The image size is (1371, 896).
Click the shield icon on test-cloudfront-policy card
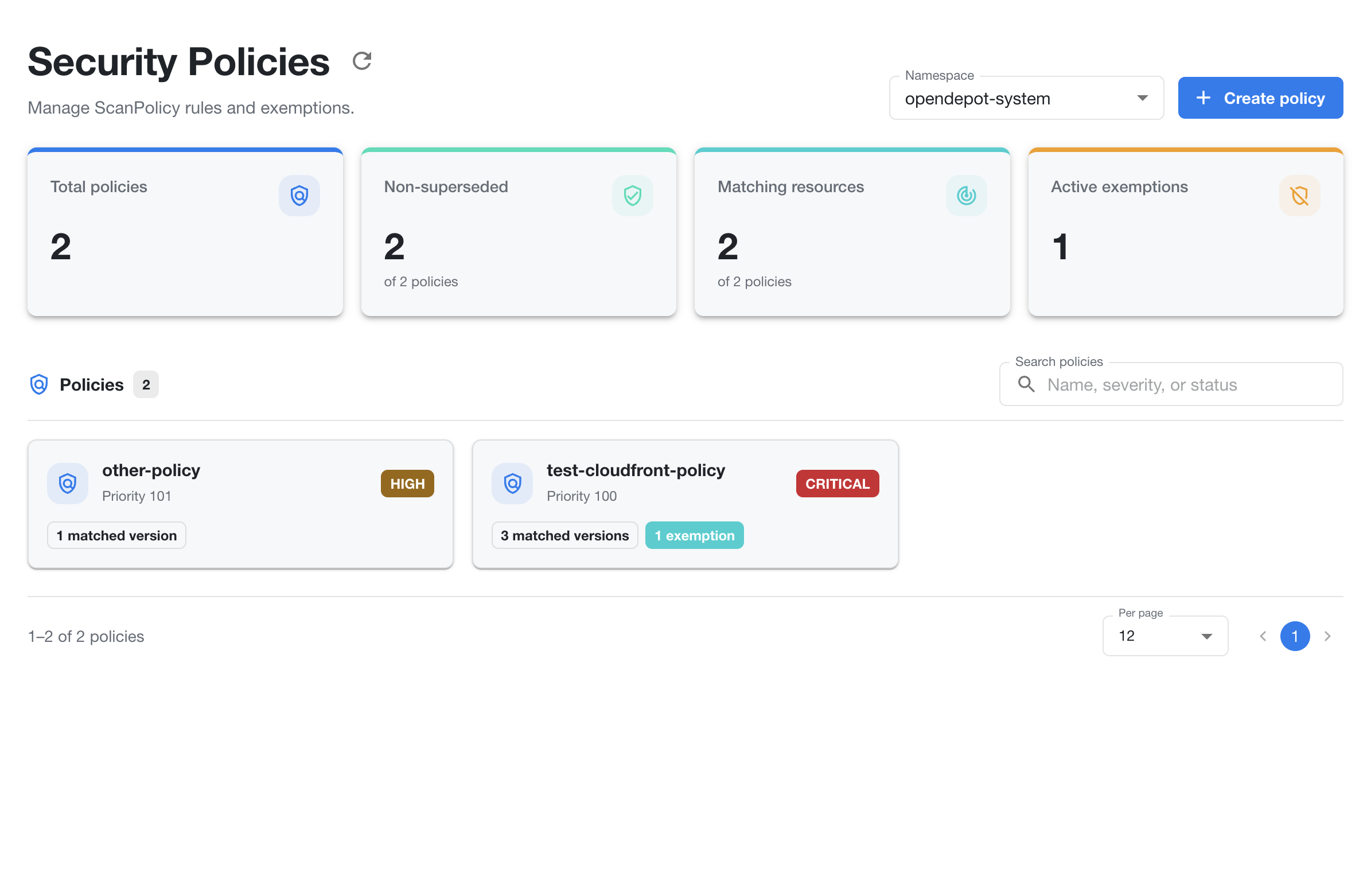[x=513, y=484]
